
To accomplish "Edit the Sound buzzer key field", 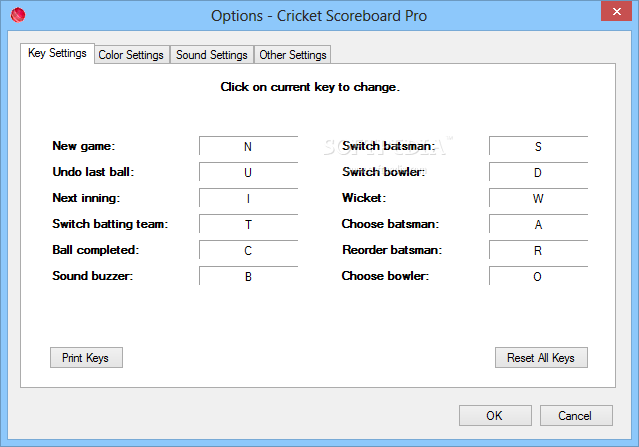I will [249, 276].
